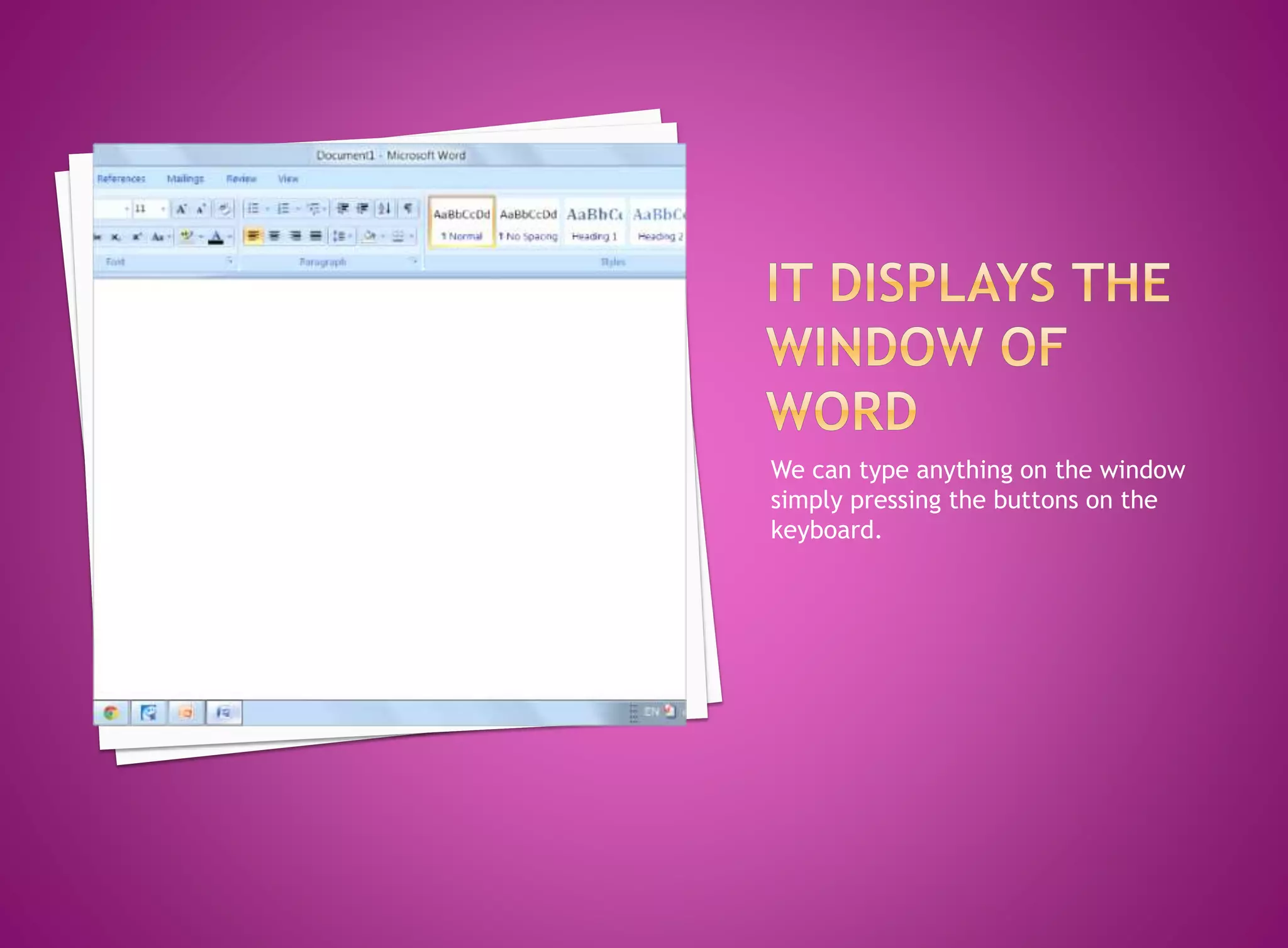
Task: Click the Increase Indent button
Action: point(363,208)
